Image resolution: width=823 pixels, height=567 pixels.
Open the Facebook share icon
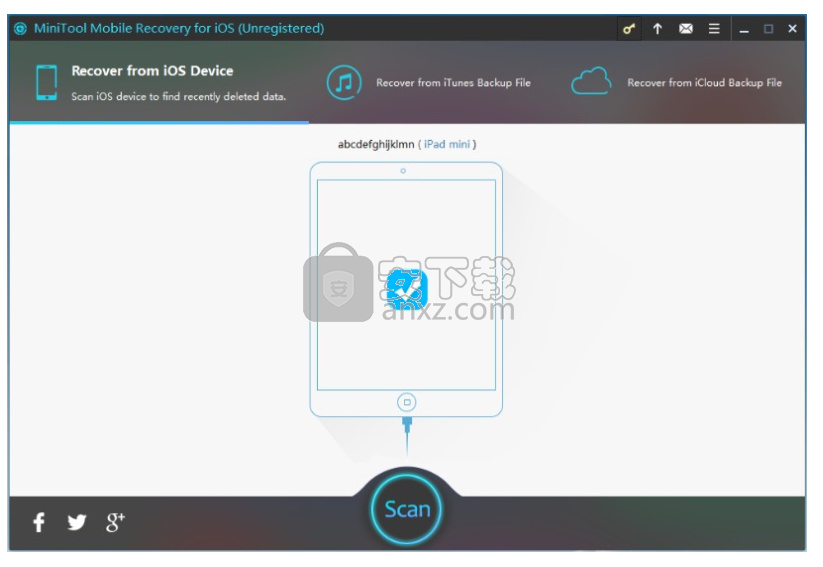[39, 522]
